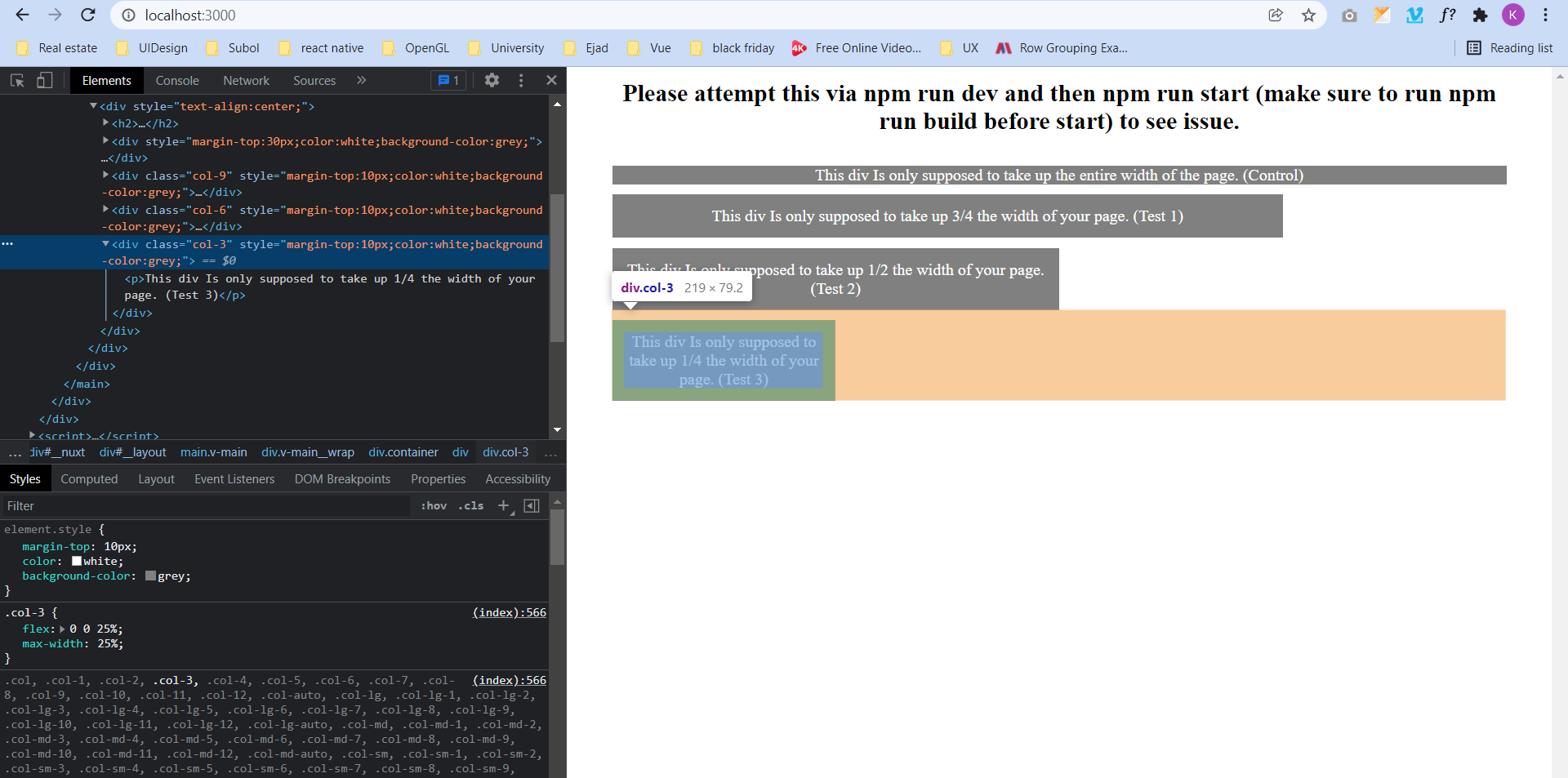Expand the h2 element node

105,123
